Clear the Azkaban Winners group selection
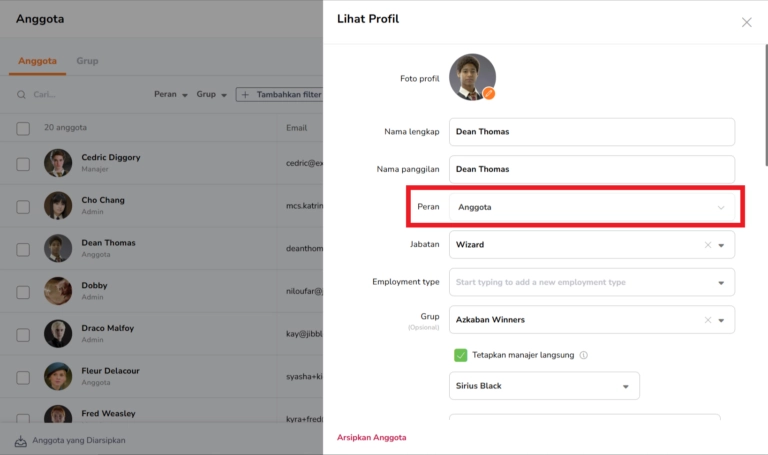 click(x=708, y=320)
